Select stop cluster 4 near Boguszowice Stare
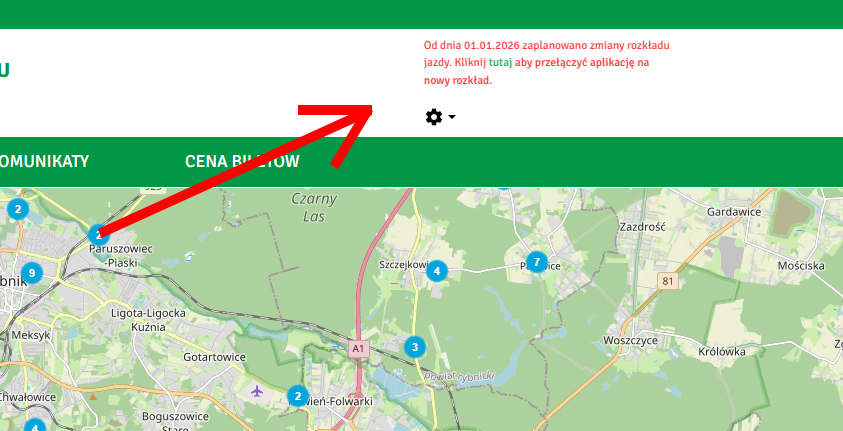 pos(35,426)
